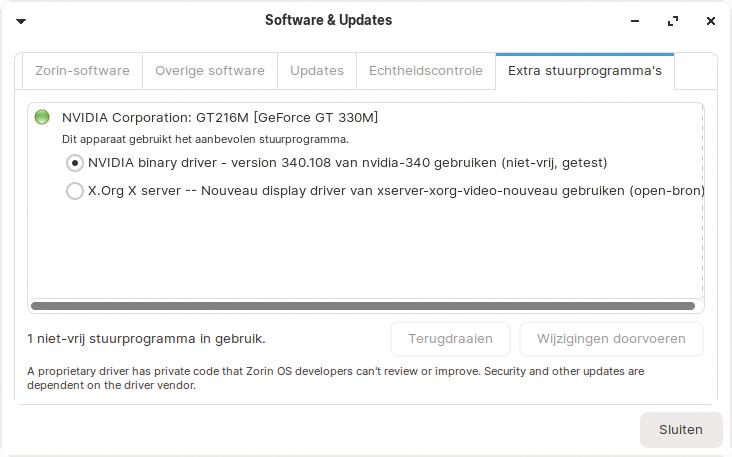The height and width of the screenshot is (457, 732).
Task: Maximize the Software & Updates window
Action: 673,20
